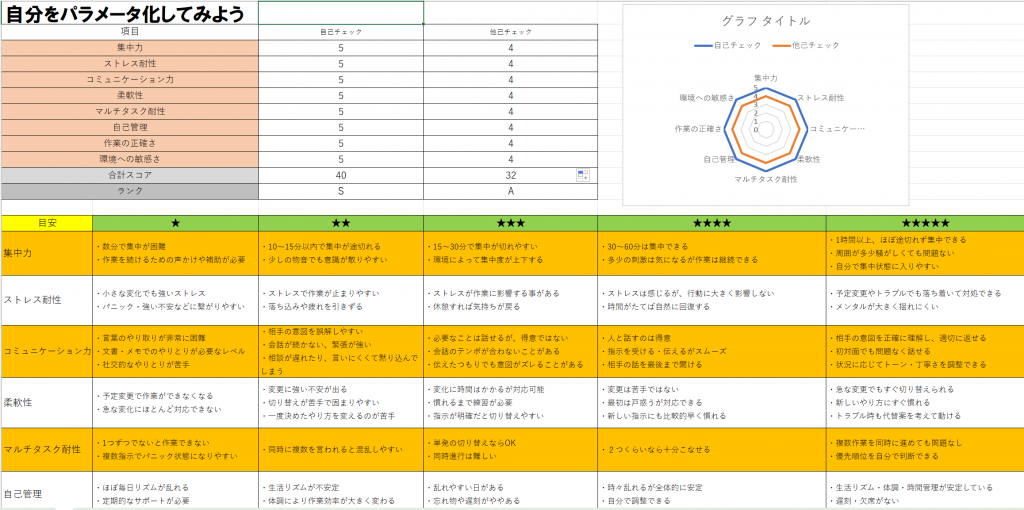Click the yellow 目安 header cell
The height and width of the screenshot is (510, 1024).
point(46,222)
